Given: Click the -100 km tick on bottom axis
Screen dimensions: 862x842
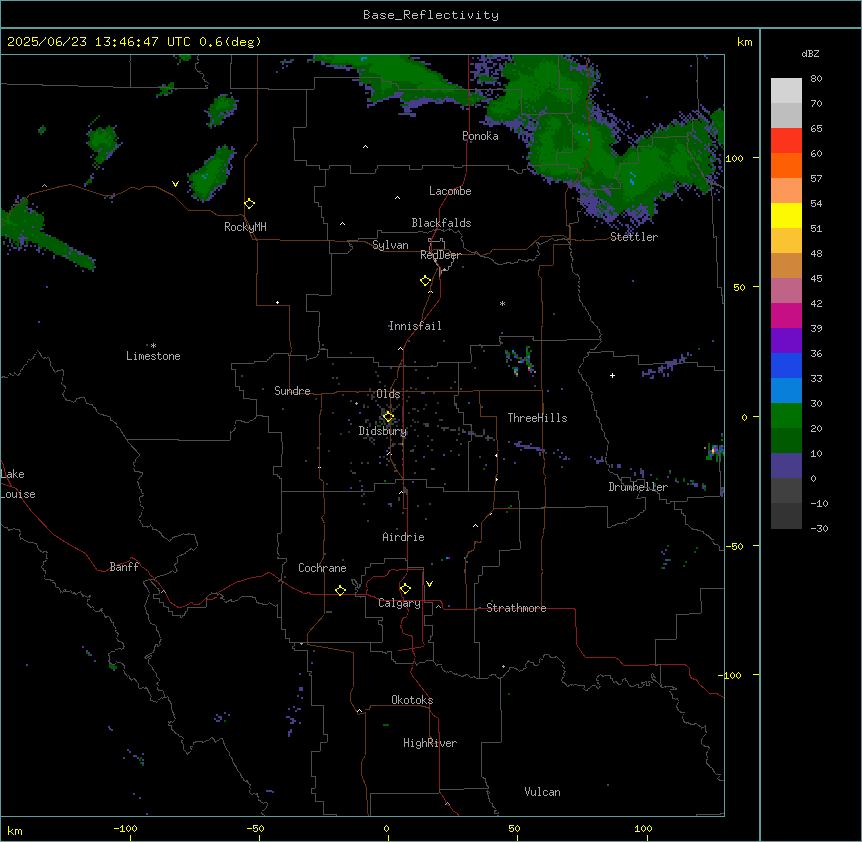Looking at the screenshot, I should [x=125, y=829].
